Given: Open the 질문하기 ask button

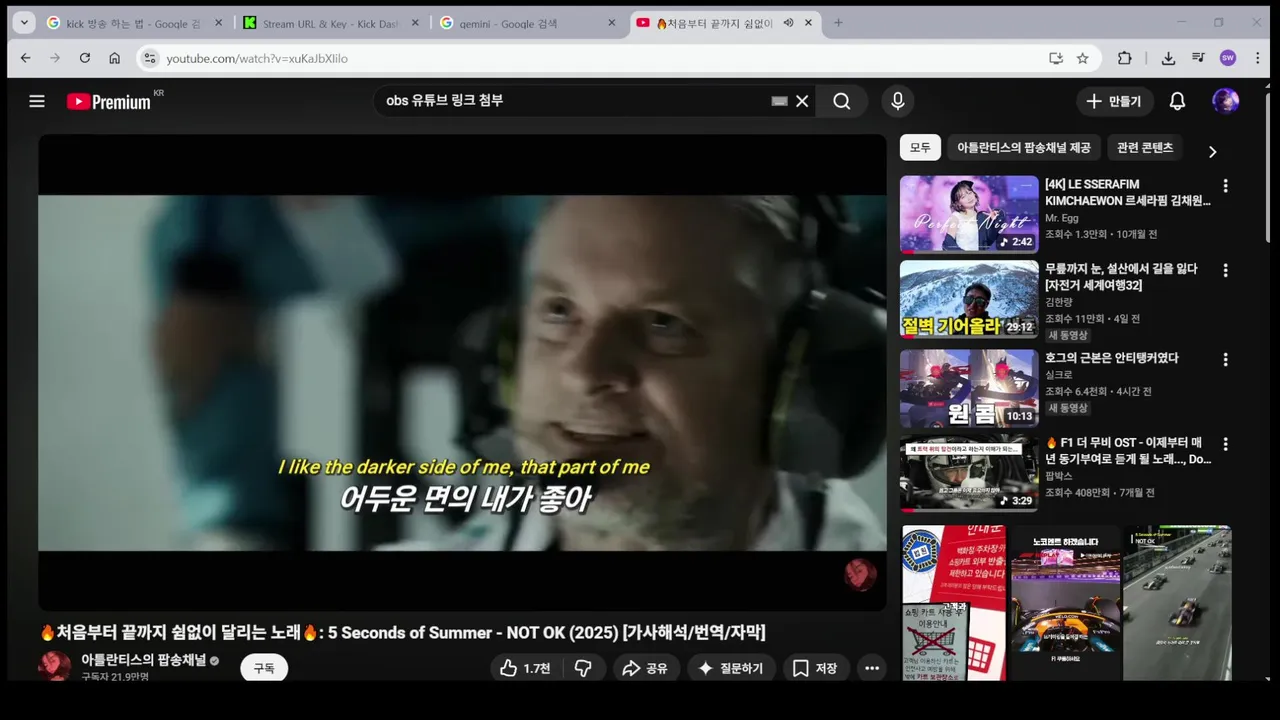Looking at the screenshot, I should pos(731,668).
